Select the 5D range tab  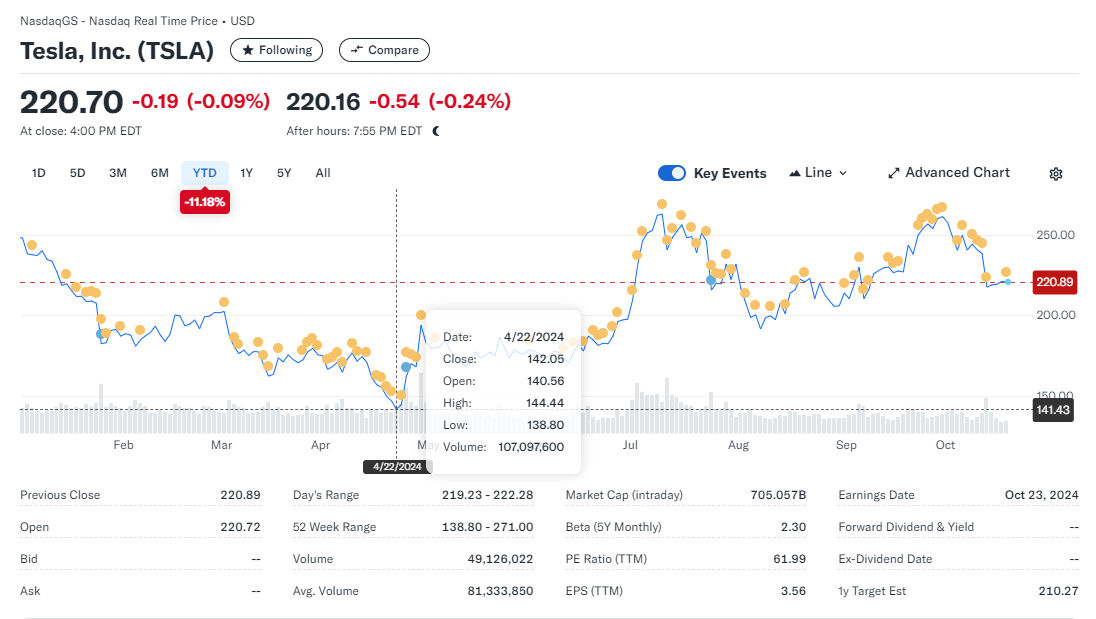pos(77,173)
